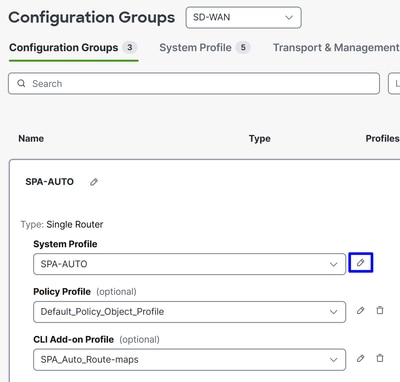Image resolution: width=400 pixels, height=382 pixels.
Task: Switch to the Transport & Management tab
Action: [x=336, y=48]
